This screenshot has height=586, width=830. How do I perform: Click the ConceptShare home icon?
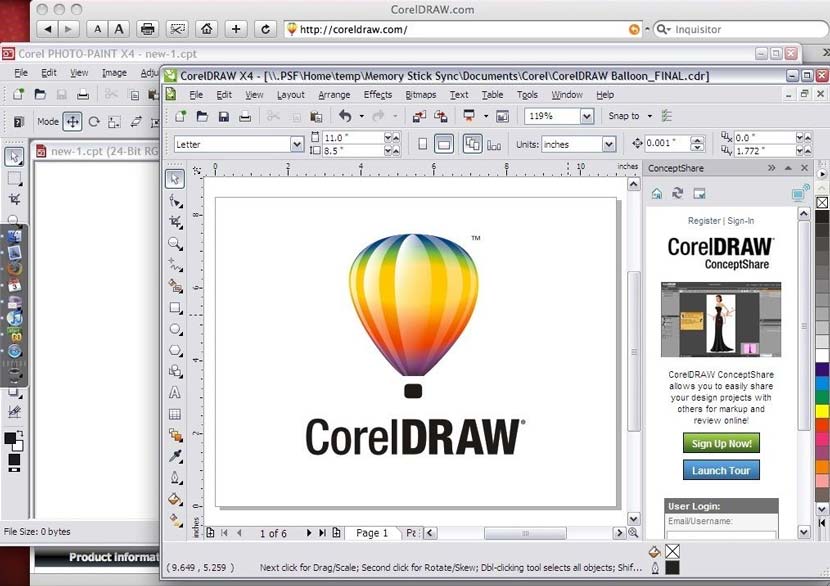pyautogui.click(x=657, y=193)
